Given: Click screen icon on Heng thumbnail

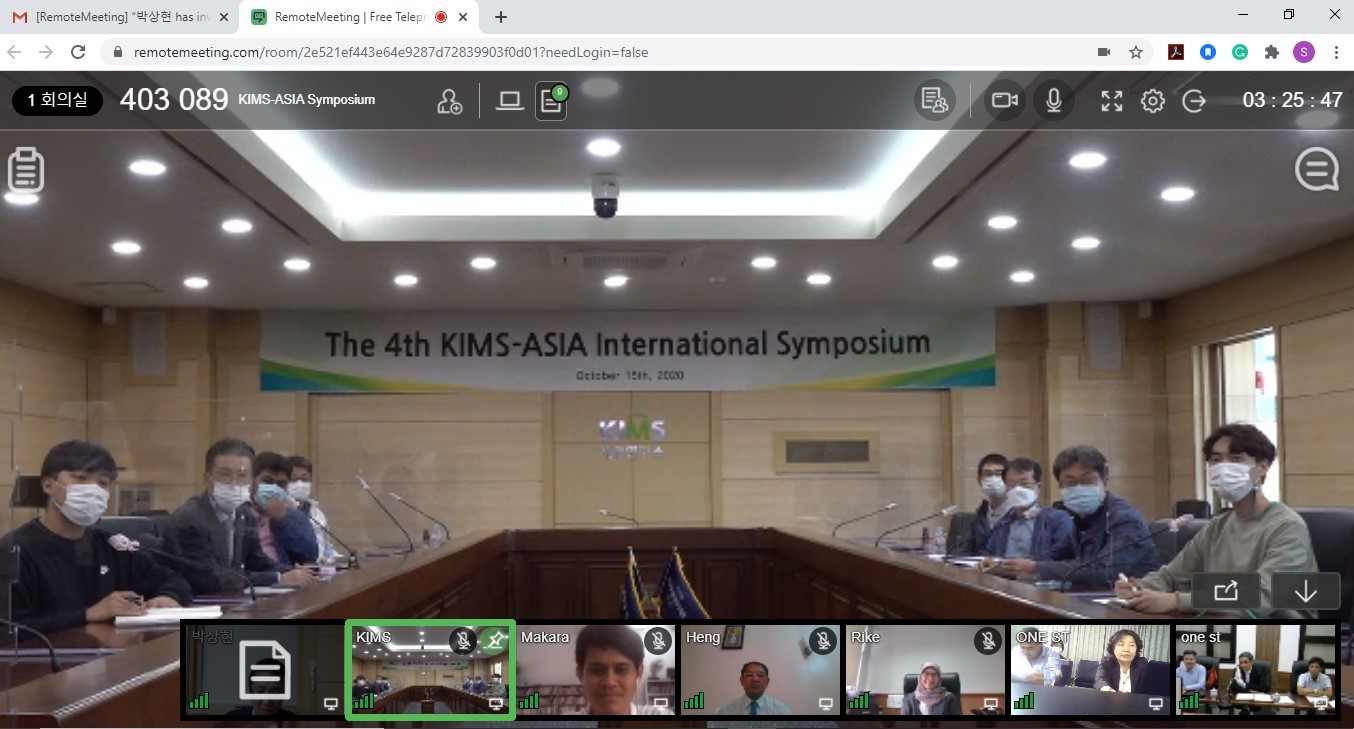Looking at the screenshot, I should point(825,703).
